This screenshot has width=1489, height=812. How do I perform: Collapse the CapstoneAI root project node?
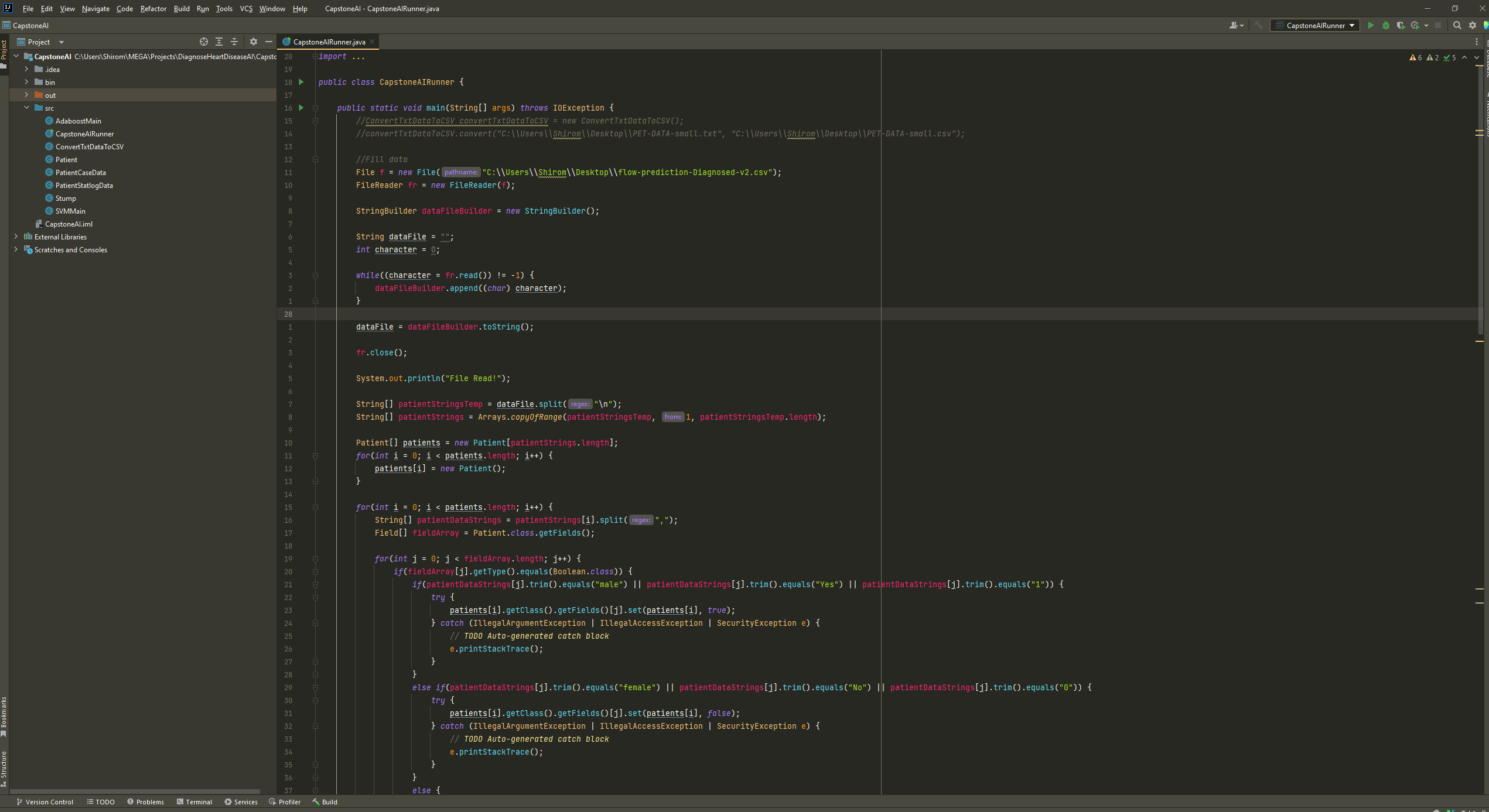pos(16,56)
